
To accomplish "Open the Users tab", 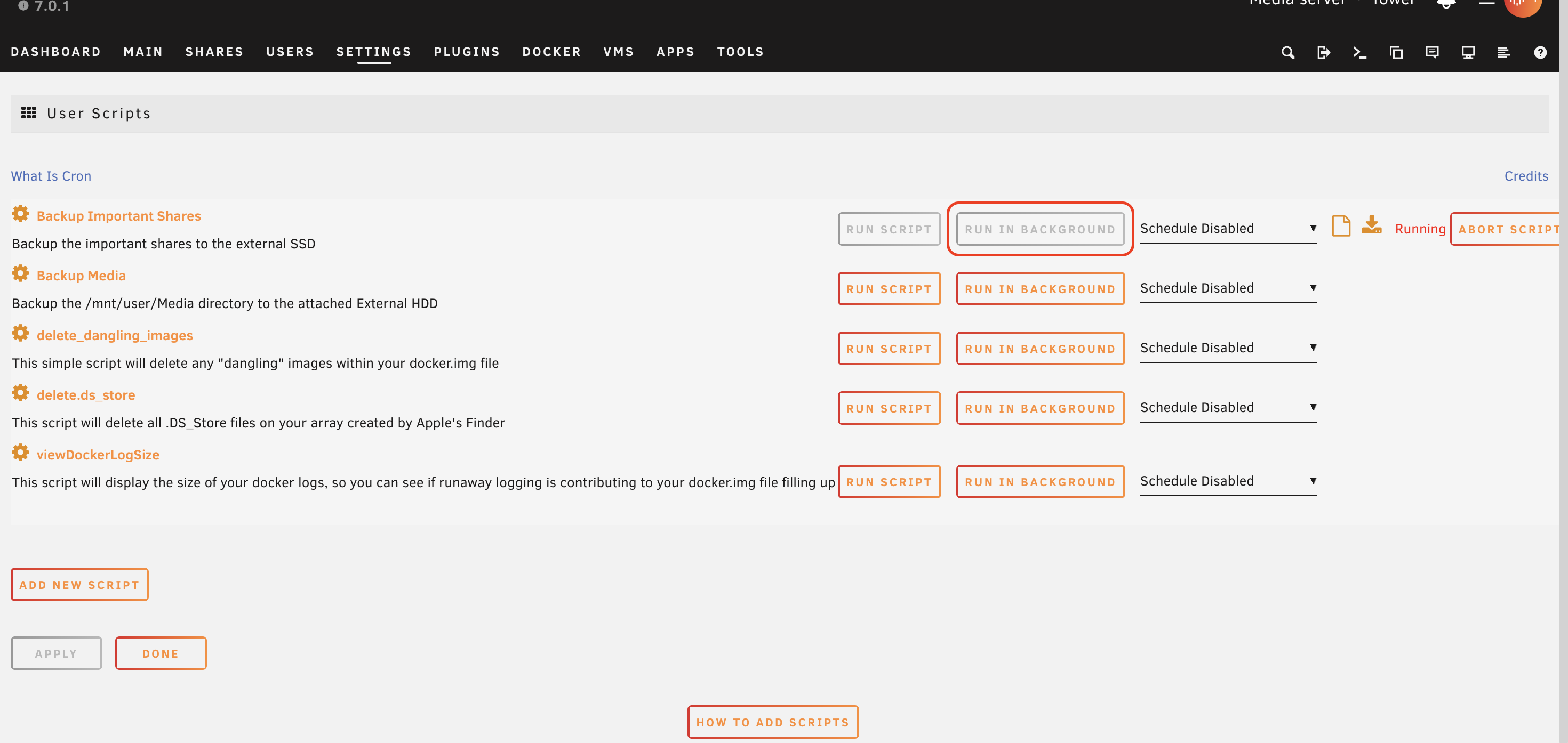I will (x=290, y=52).
